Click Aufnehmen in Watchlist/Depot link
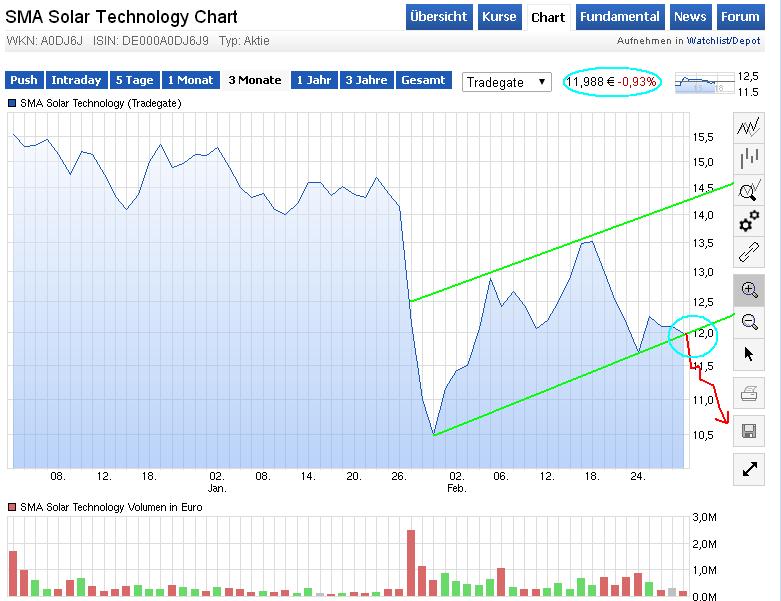781x601 pixels. 689,41
